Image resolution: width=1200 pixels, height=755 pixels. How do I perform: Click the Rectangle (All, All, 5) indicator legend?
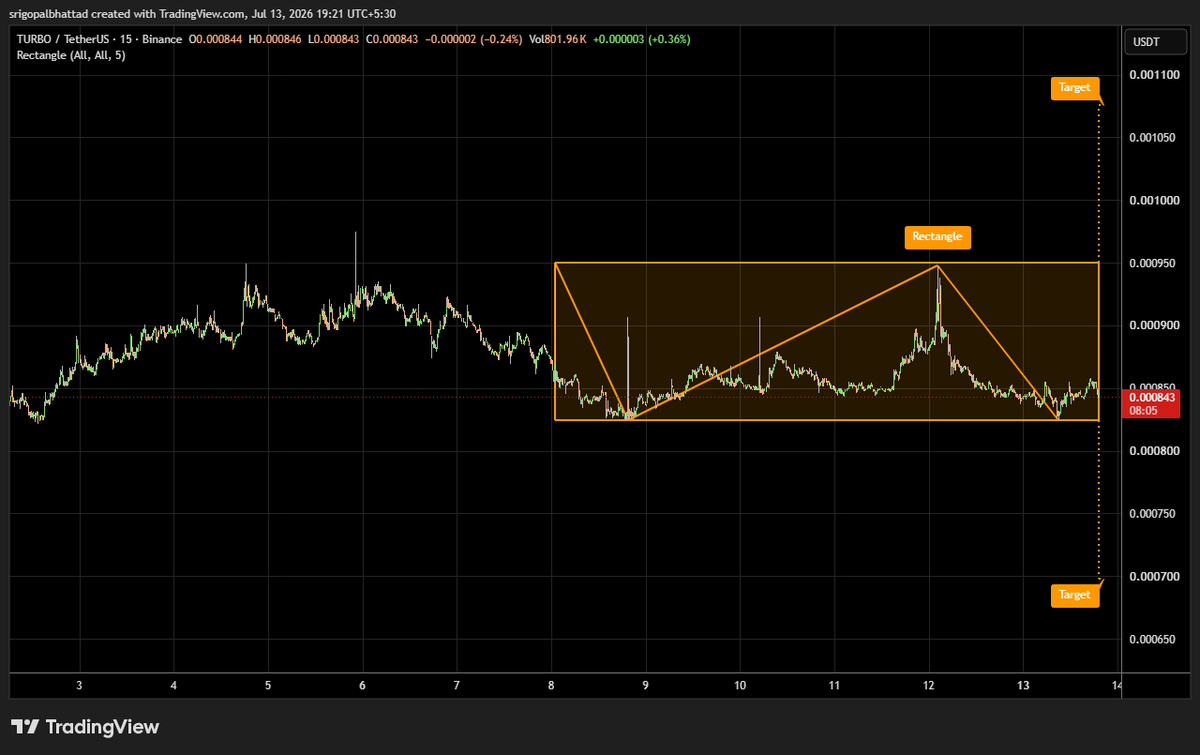71,54
